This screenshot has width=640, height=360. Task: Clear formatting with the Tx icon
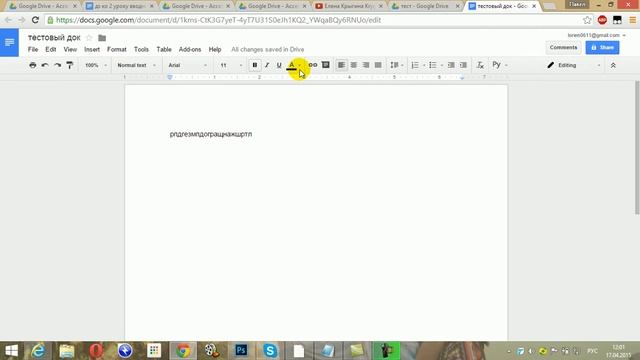tap(480, 65)
